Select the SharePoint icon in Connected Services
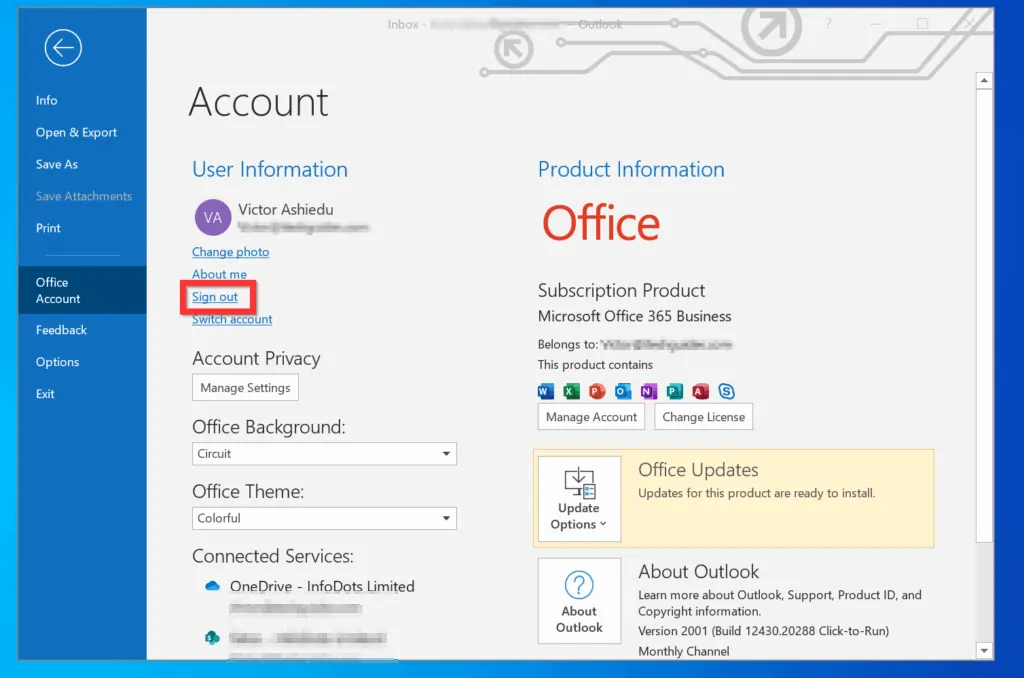Screen dimensions: 1024x678 click(x=212, y=635)
